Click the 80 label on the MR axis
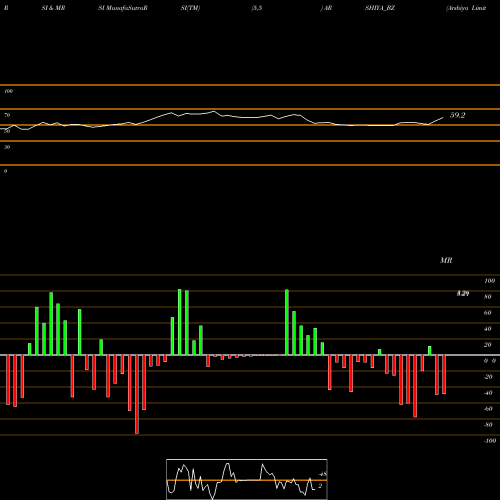Screen dimensions: 500x500 pyautogui.click(x=488, y=297)
